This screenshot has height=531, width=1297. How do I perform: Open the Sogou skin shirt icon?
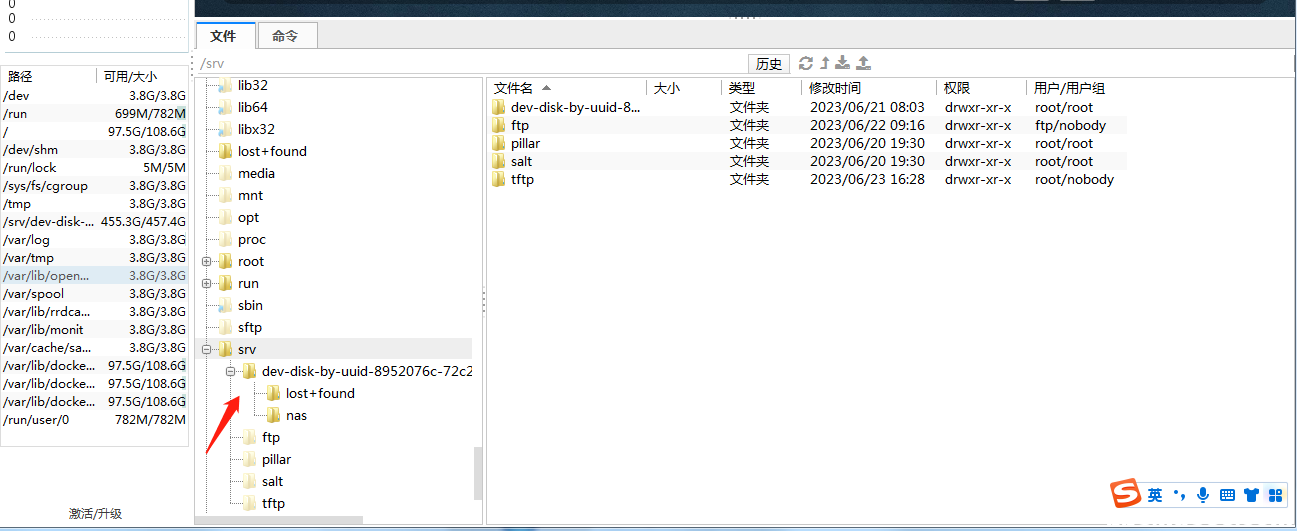click(x=1251, y=495)
